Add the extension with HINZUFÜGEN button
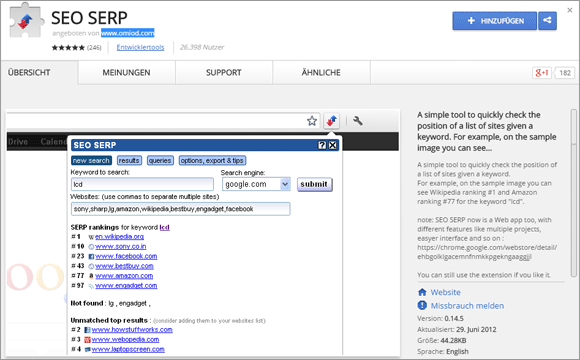Image resolution: width=580 pixels, height=360 pixels. pyautogui.click(x=495, y=21)
